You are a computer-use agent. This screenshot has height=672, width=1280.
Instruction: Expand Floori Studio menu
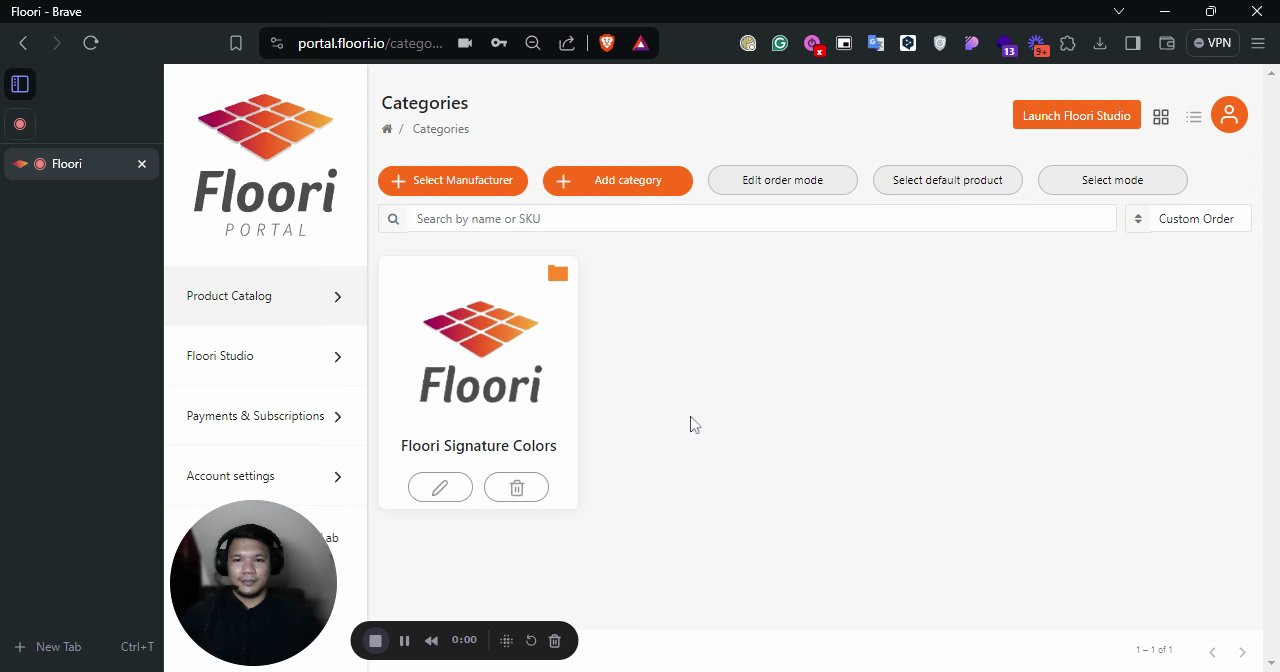[x=265, y=356]
